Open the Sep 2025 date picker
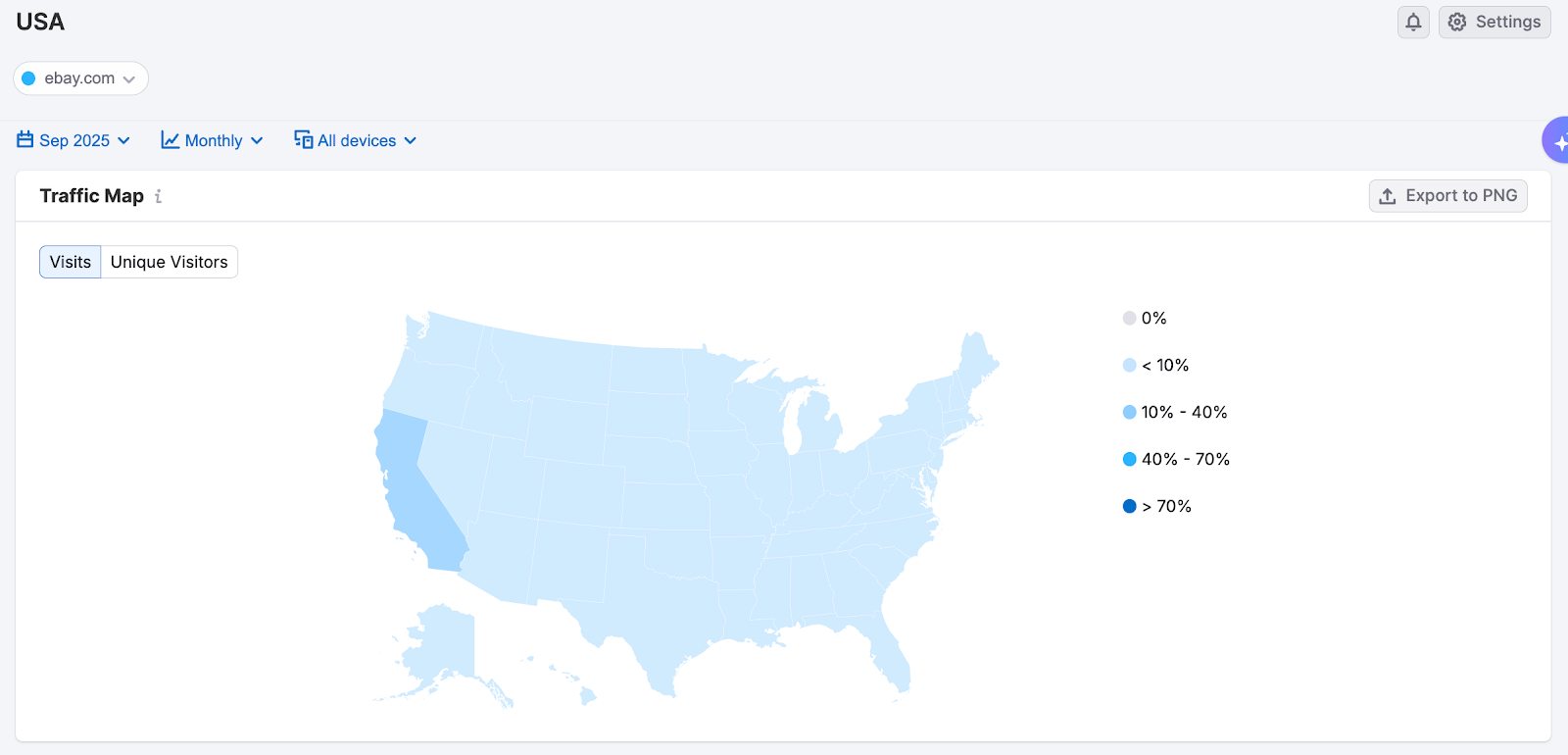 coord(73,139)
